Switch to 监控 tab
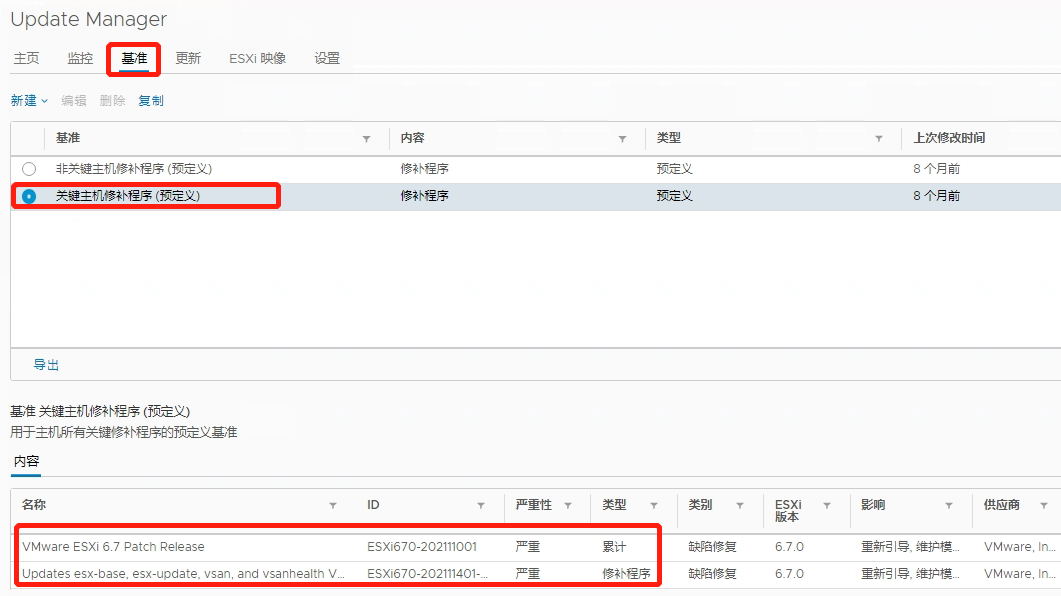 coord(80,58)
